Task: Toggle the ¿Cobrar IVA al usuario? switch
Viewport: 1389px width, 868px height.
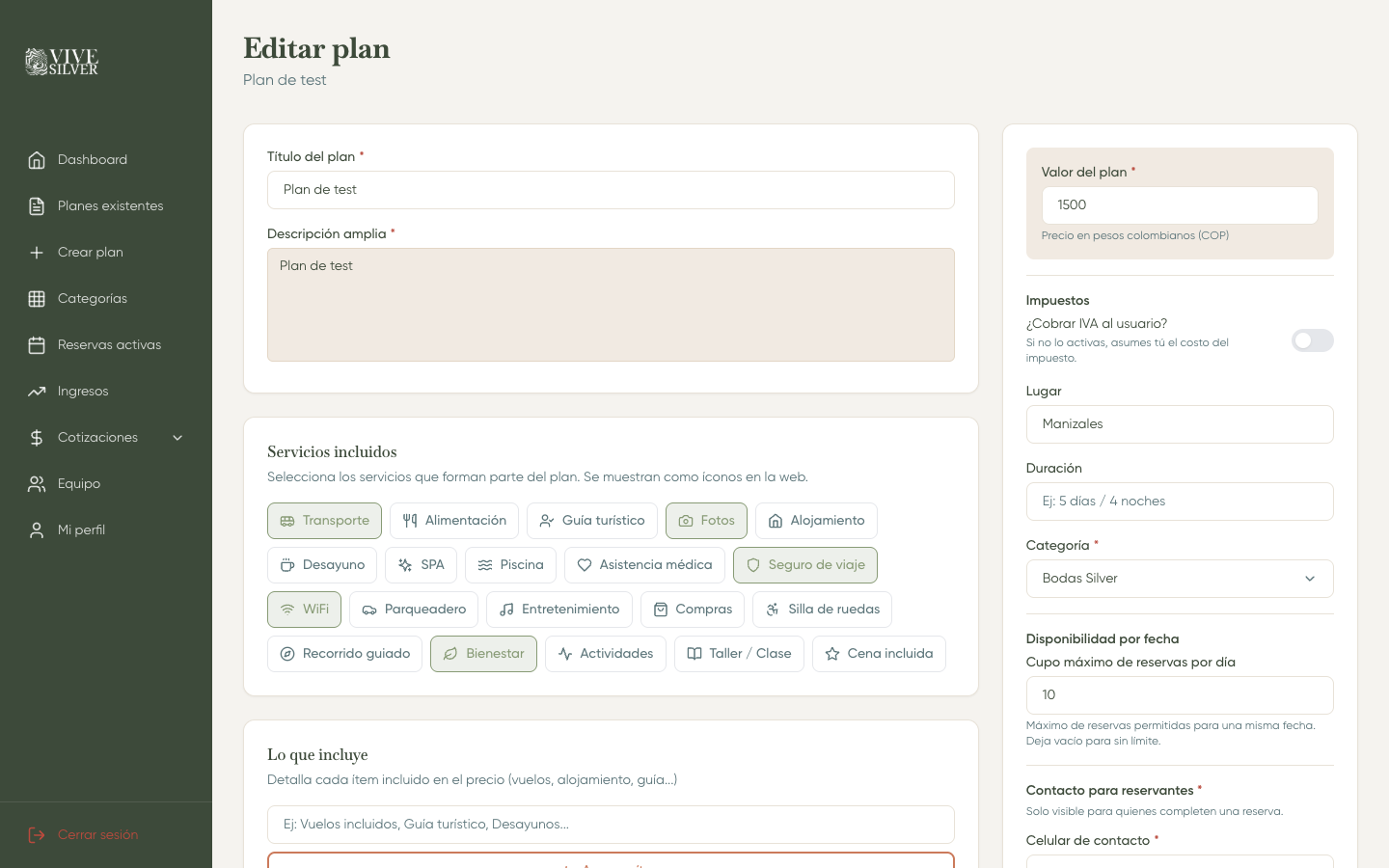Action: [1313, 340]
